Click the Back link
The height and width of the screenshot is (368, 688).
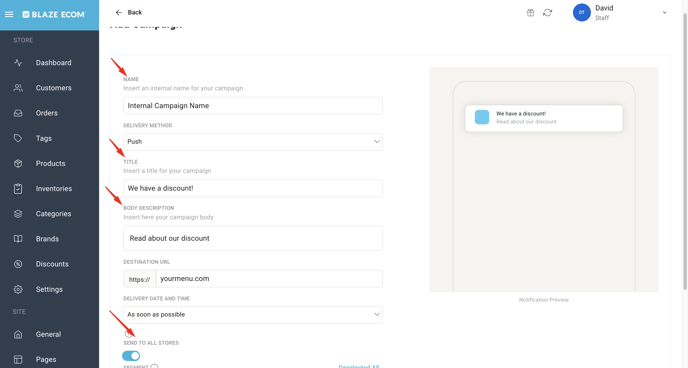tap(129, 12)
